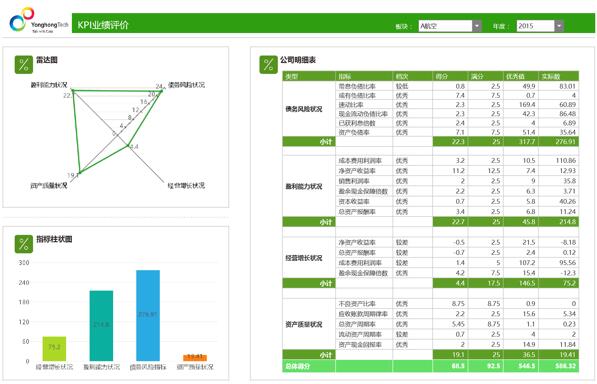Select the teal 盈利能力状况 bar

(x=101, y=326)
